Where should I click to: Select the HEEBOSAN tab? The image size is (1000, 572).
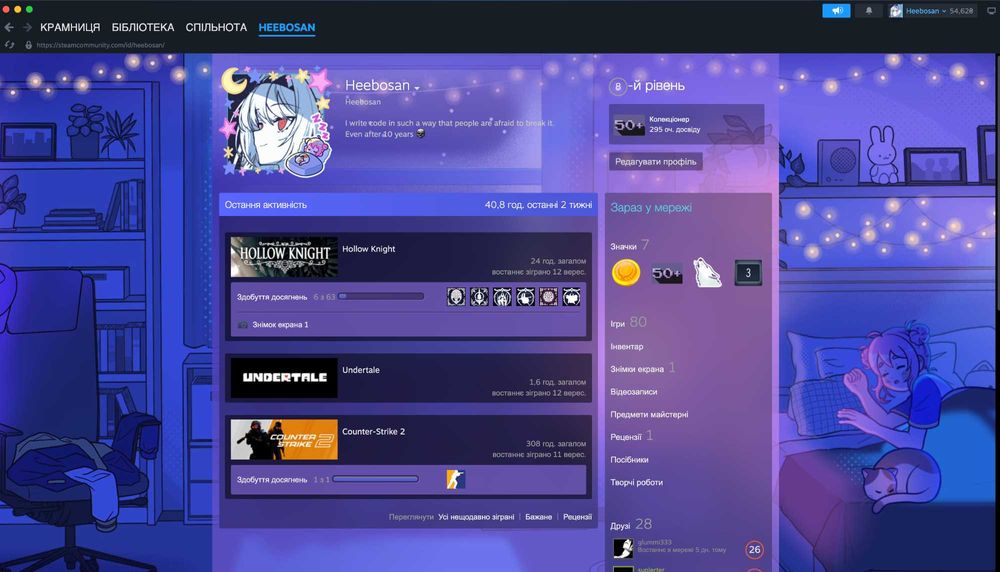click(287, 27)
